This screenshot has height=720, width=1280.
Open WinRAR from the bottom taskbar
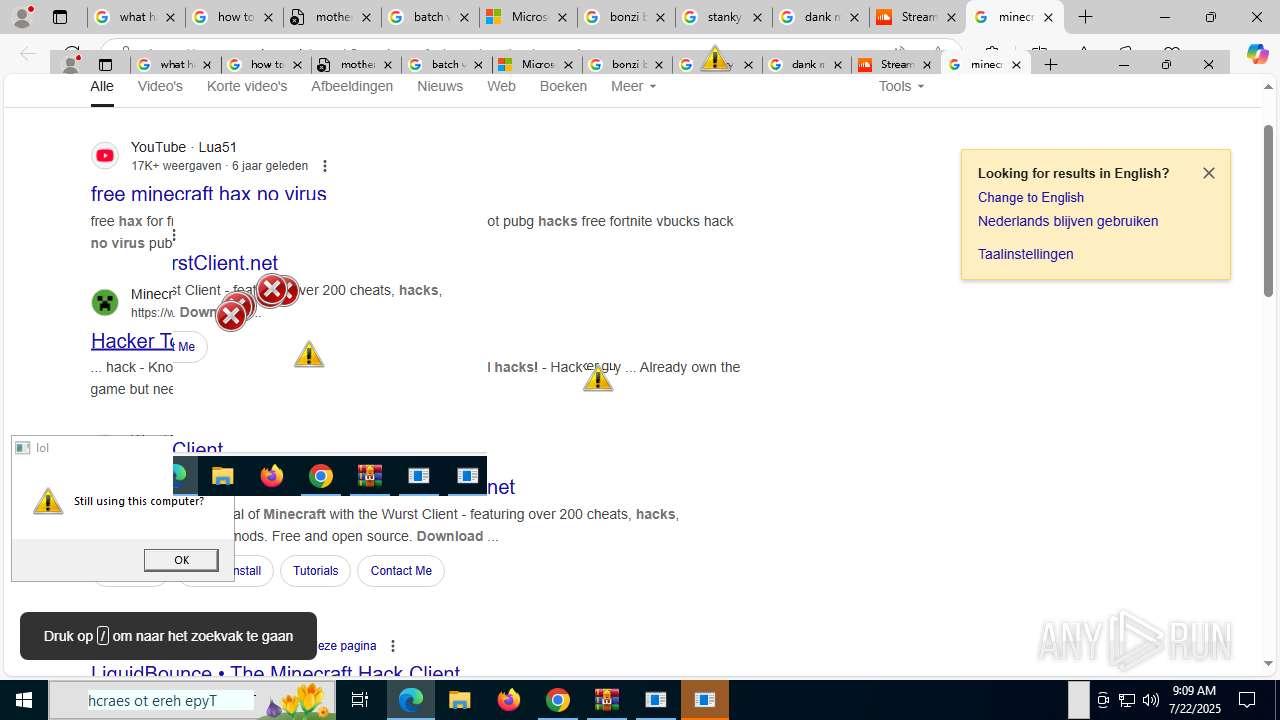click(x=607, y=700)
